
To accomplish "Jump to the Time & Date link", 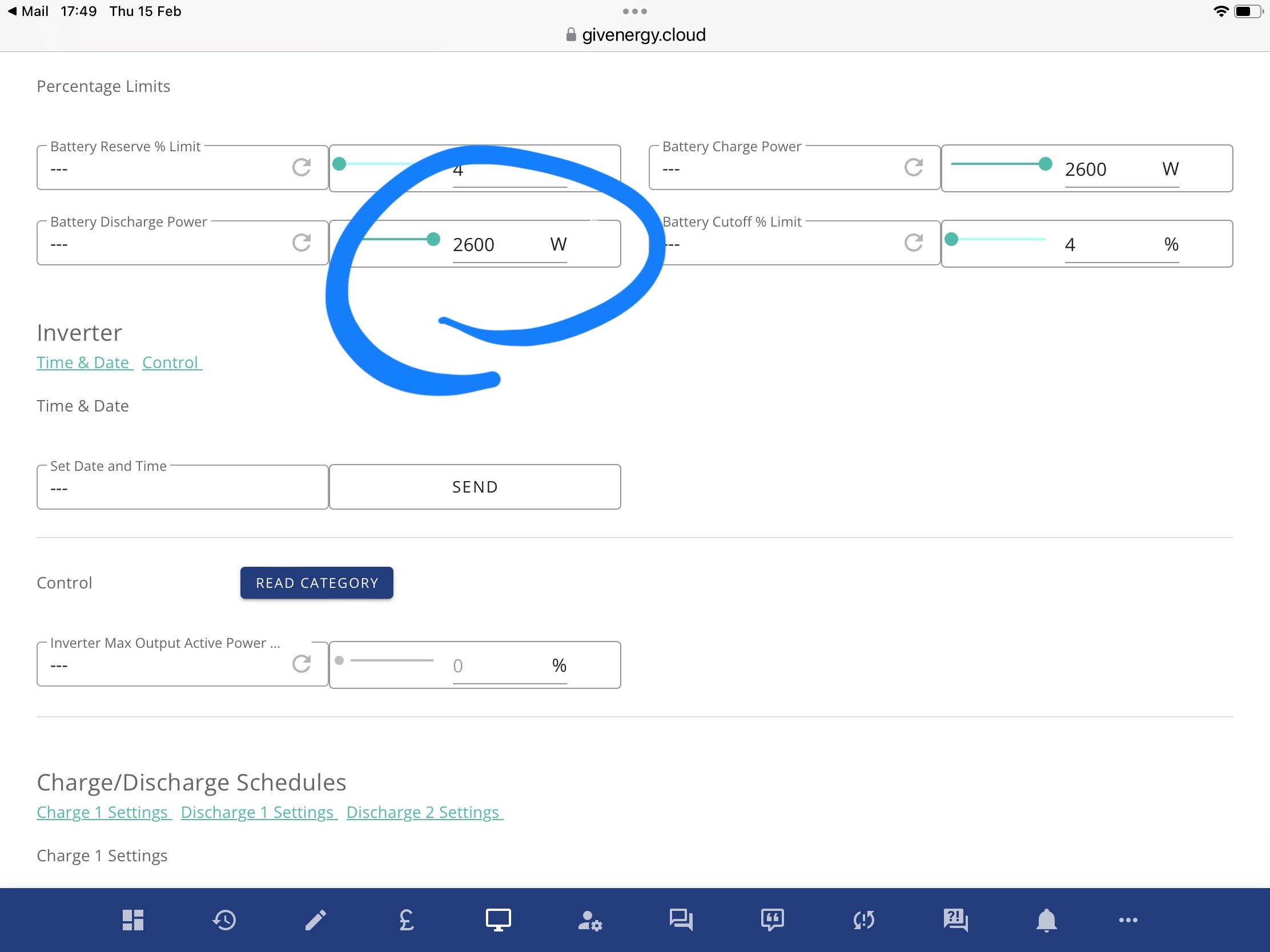I will point(85,362).
